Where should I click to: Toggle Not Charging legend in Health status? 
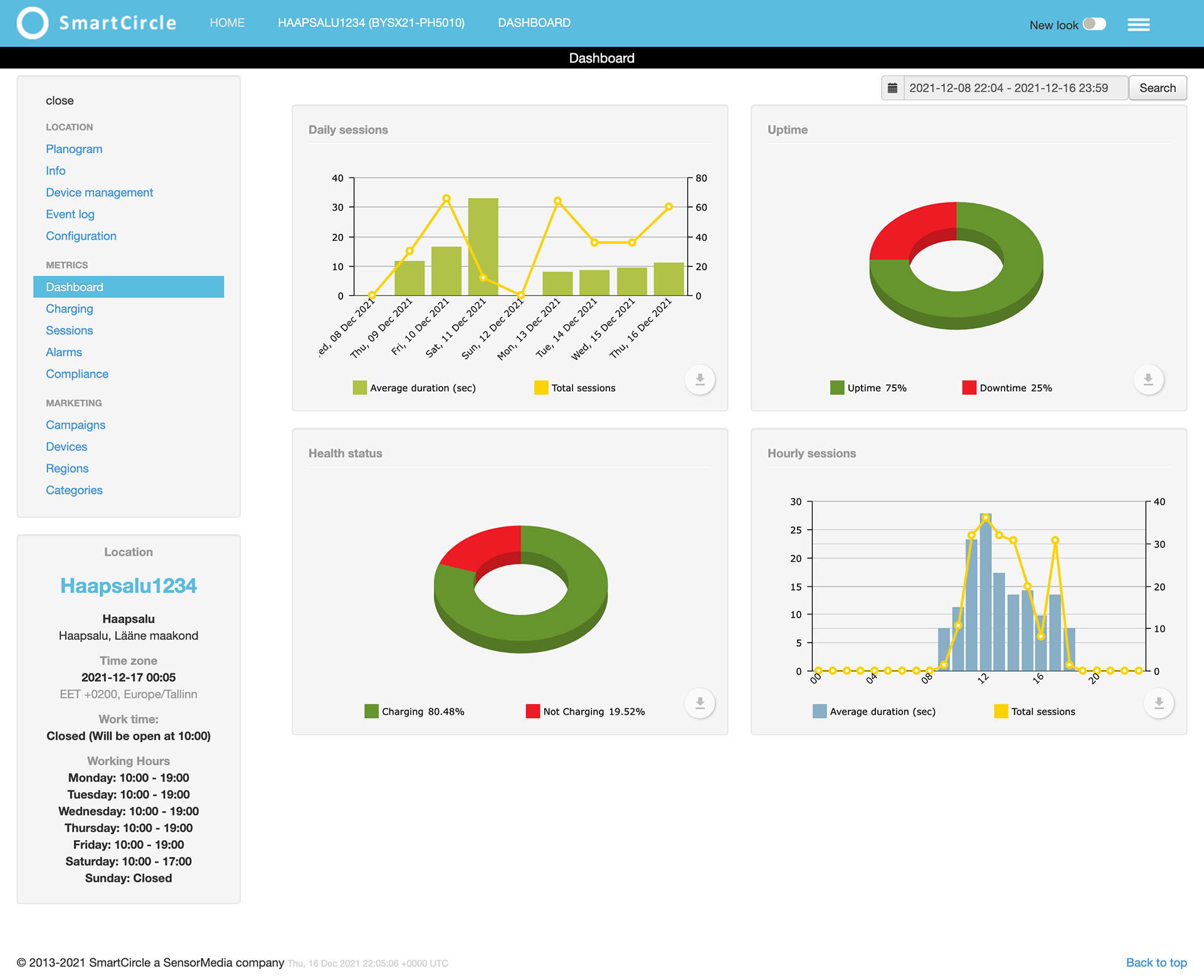tap(586, 712)
